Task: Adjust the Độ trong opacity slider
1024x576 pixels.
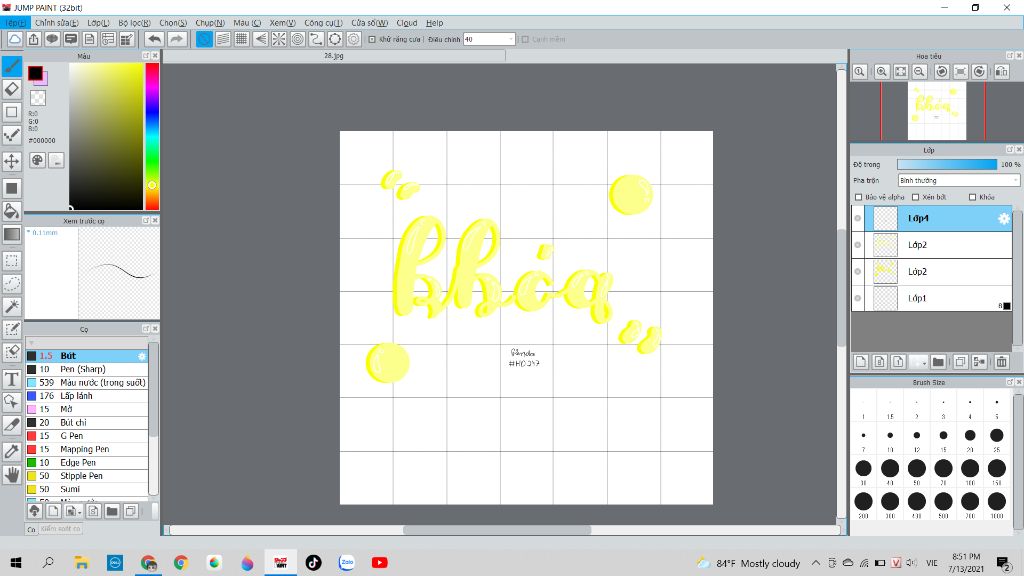Action: tap(947, 165)
